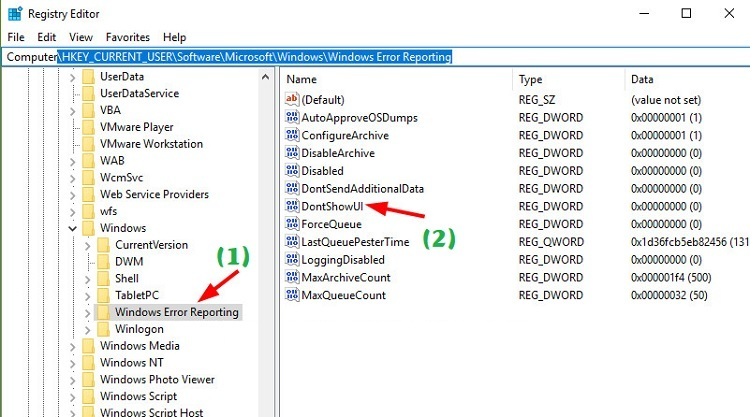Select the (Default) string value icon

point(292,99)
